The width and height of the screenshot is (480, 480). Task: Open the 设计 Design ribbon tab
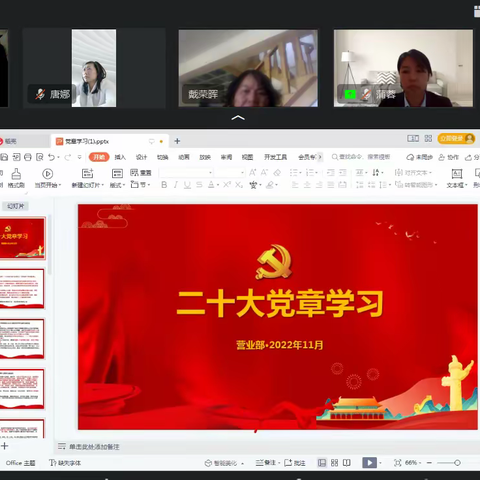tap(141, 157)
